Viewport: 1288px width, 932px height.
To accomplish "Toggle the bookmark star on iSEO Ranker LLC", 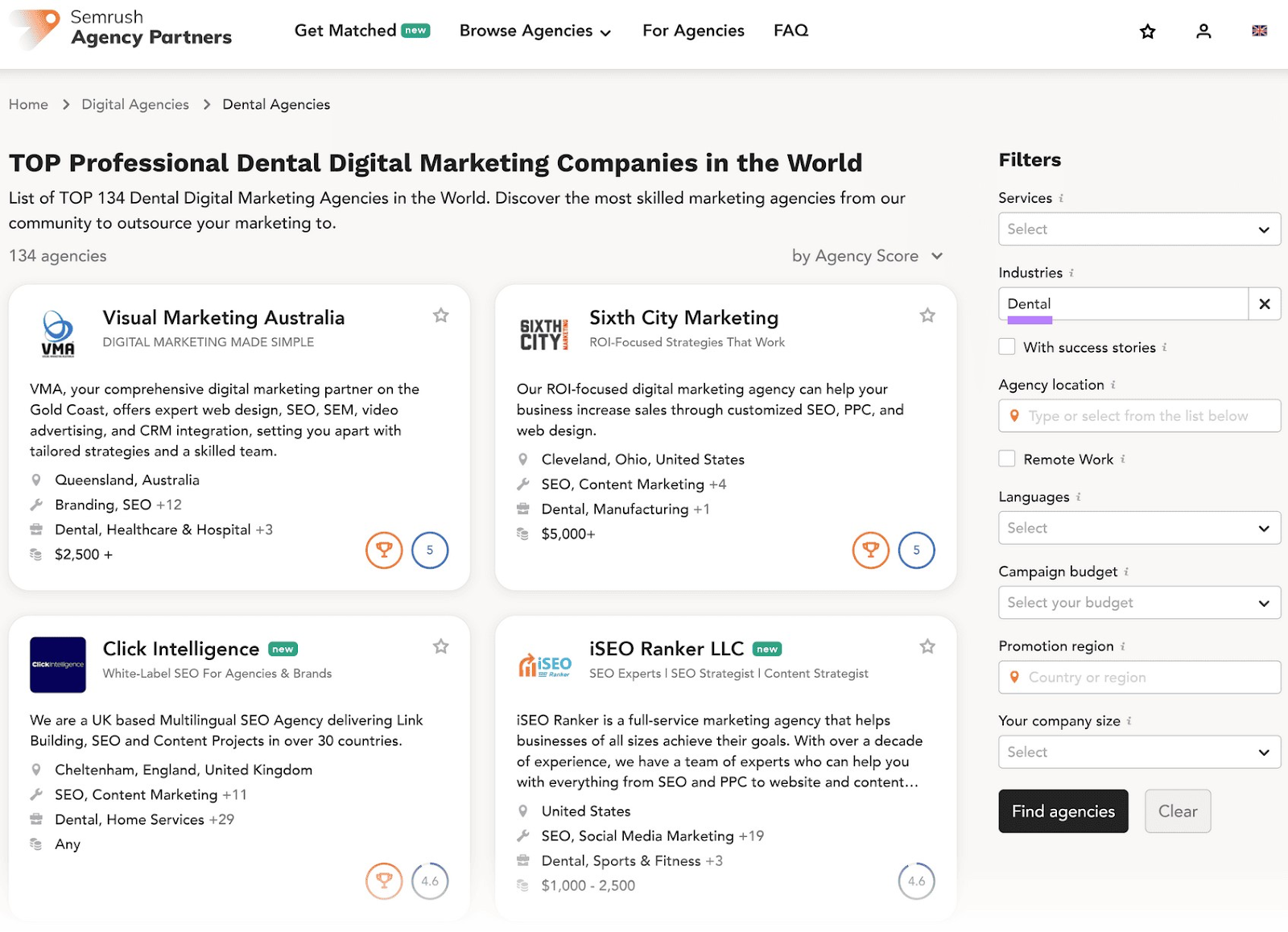I will (927, 645).
